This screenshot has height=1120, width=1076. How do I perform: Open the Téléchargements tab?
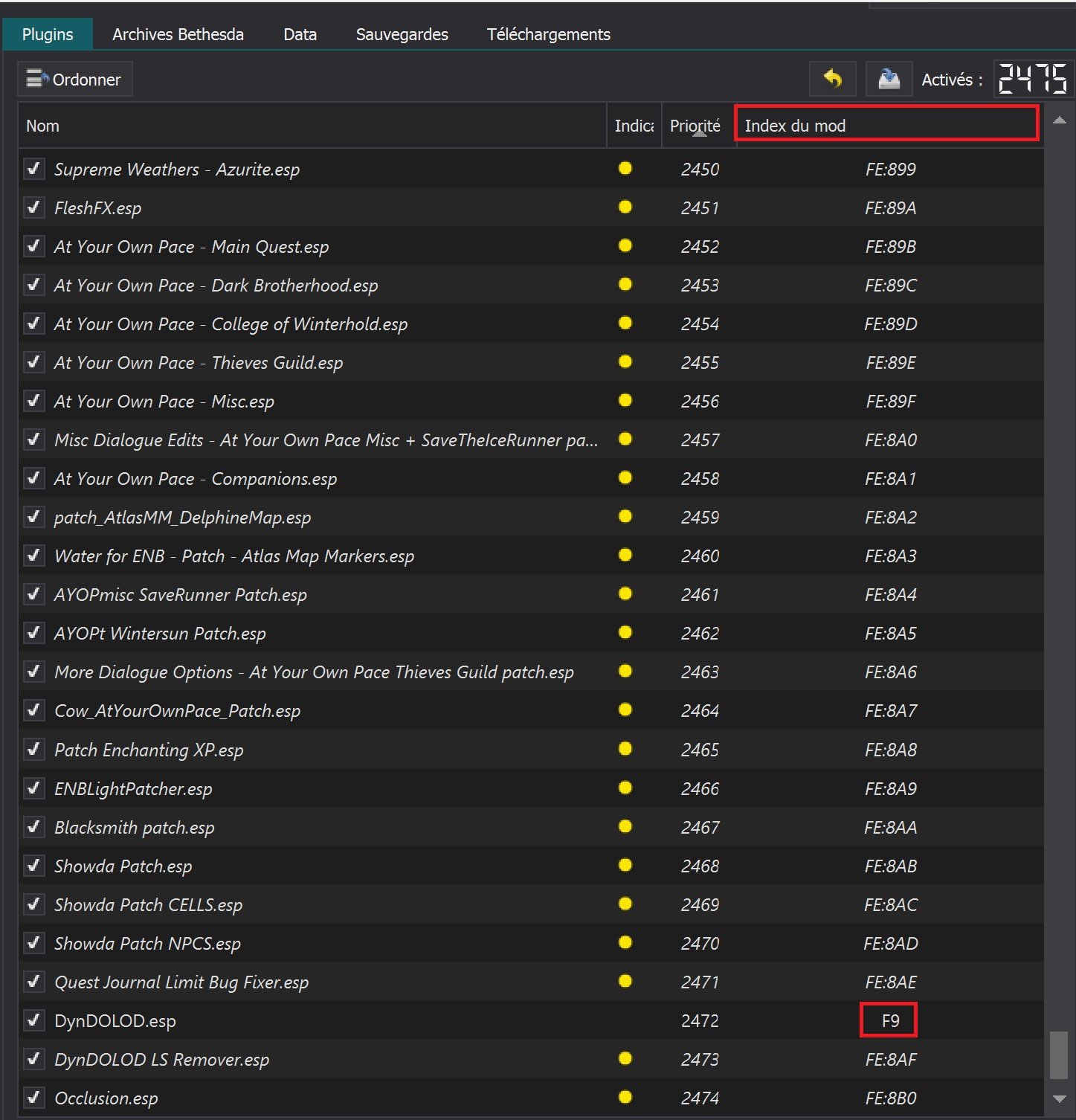point(549,34)
